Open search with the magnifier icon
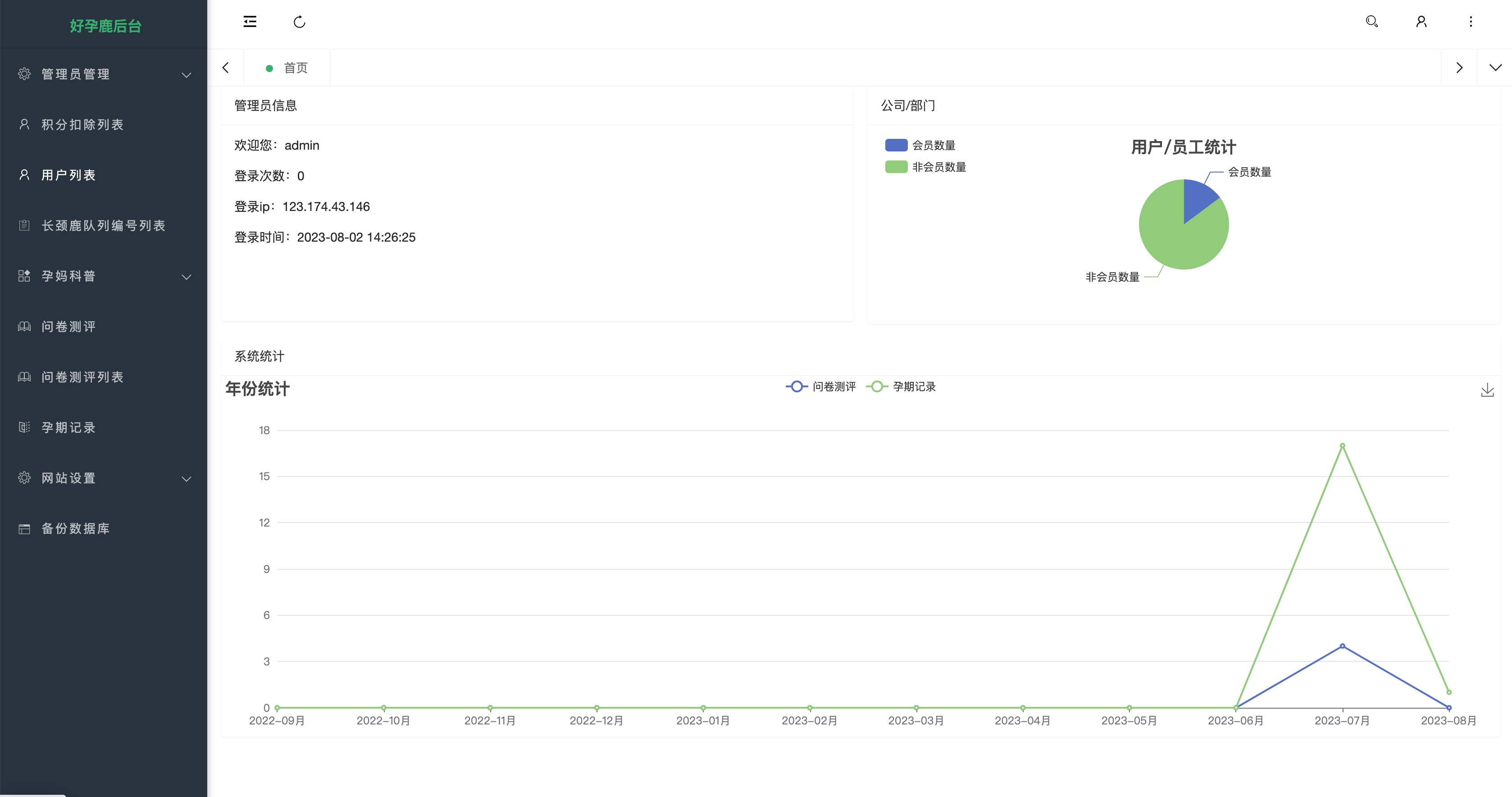Viewport: 1512px width, 797px height. pyautogui.click(x=1372, y=22)
